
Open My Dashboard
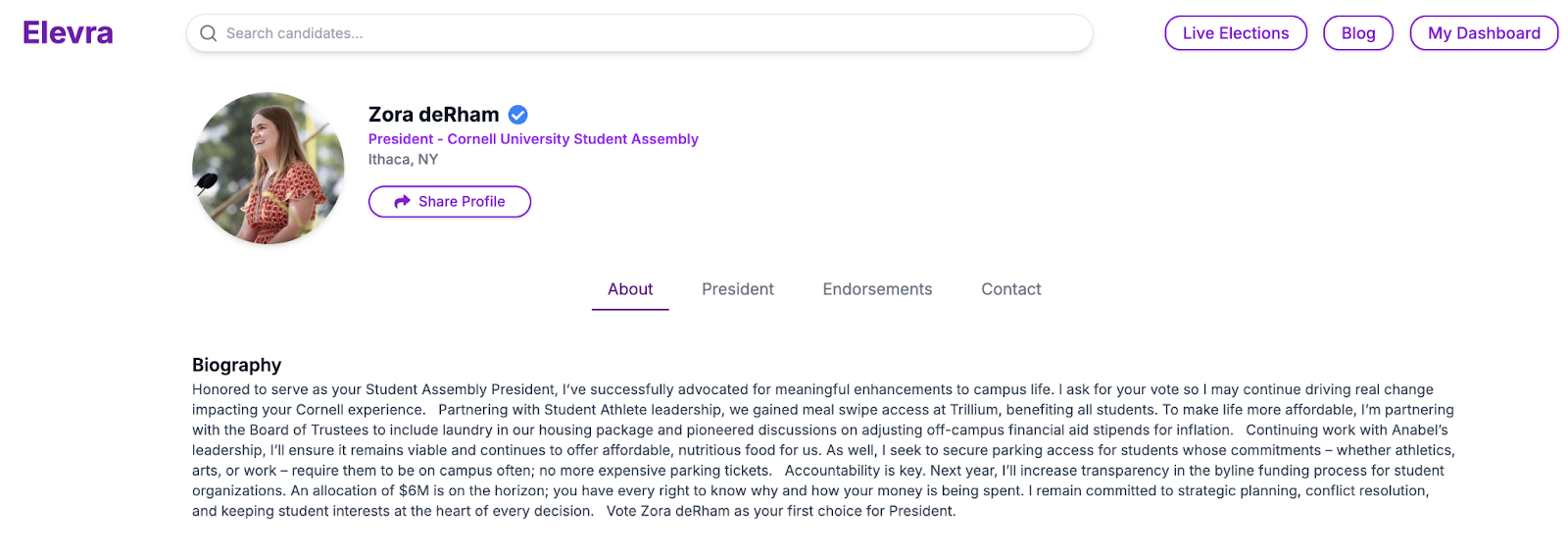tap(1483, 33)
